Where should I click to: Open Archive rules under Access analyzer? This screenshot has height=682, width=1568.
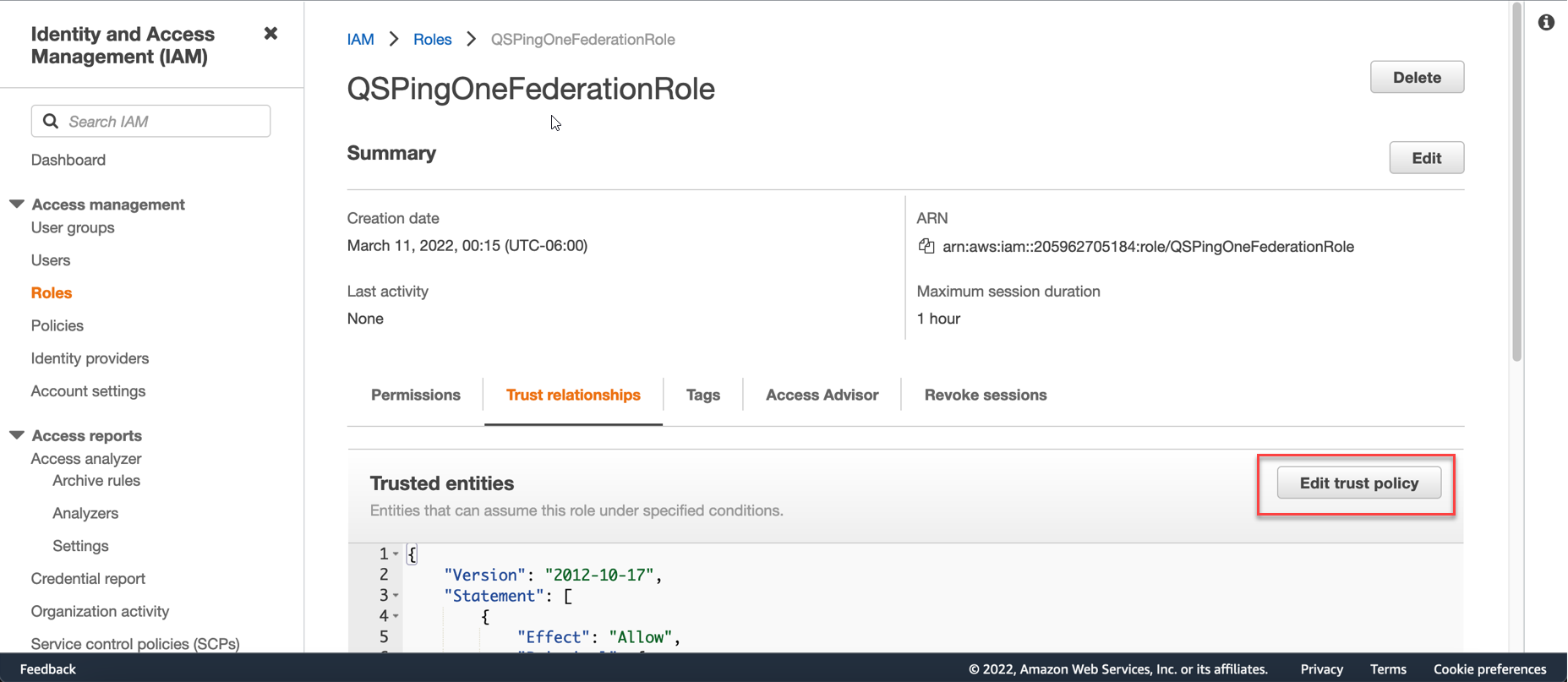(96, 481)
